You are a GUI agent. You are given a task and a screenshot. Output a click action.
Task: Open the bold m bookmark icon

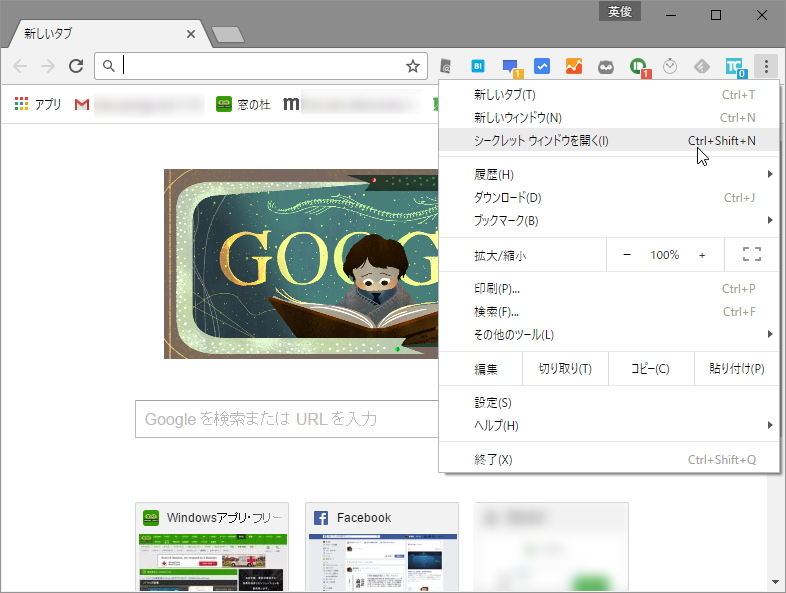click(291, 103)
